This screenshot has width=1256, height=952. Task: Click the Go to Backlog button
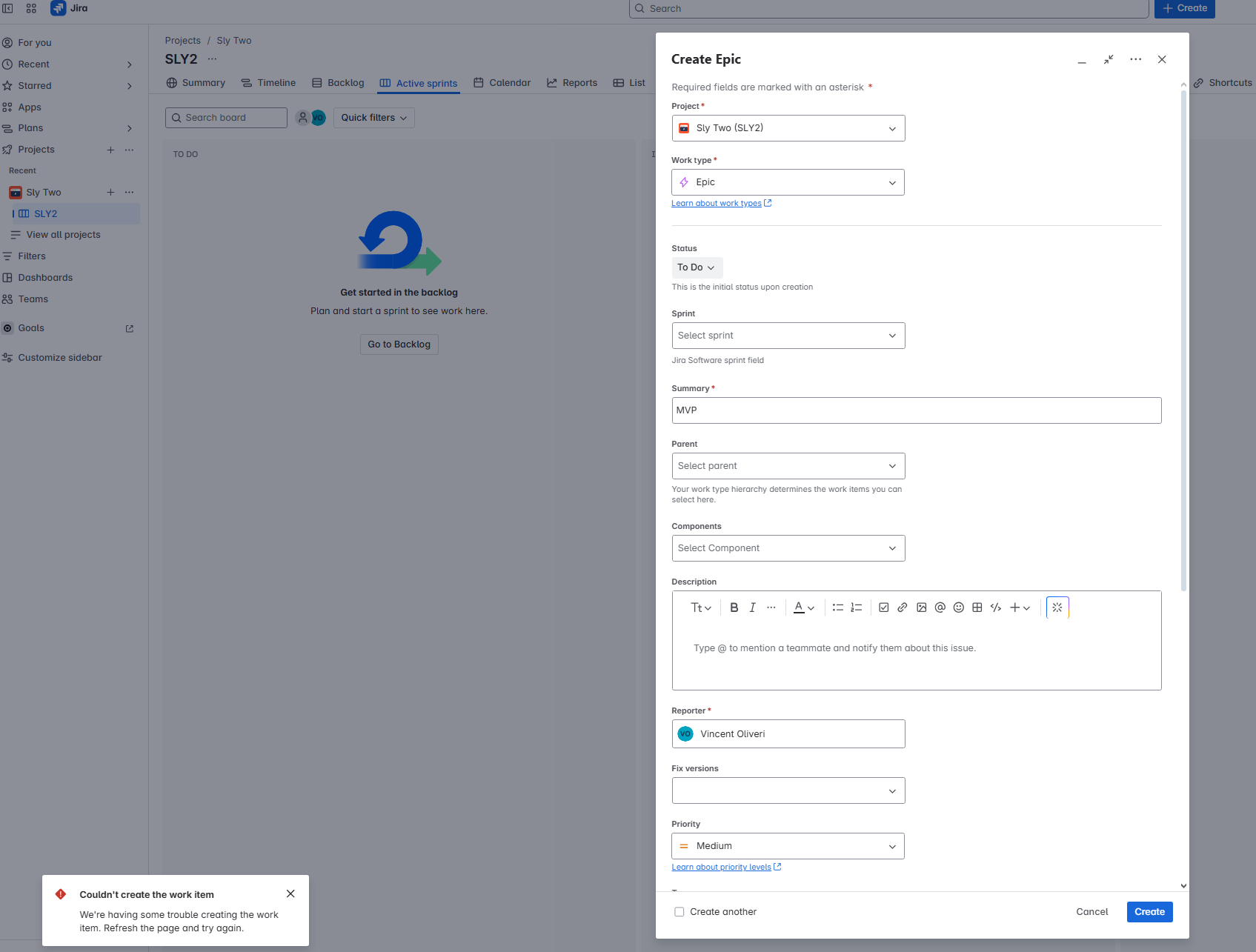click(399, 344)
